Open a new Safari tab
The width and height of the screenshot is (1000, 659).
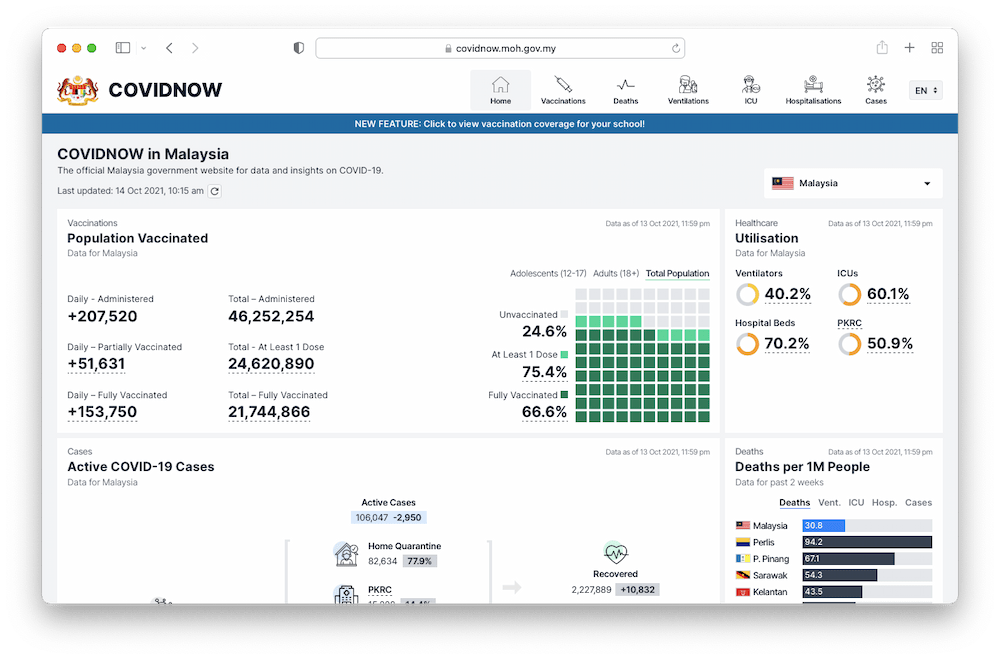click(909, 48)
